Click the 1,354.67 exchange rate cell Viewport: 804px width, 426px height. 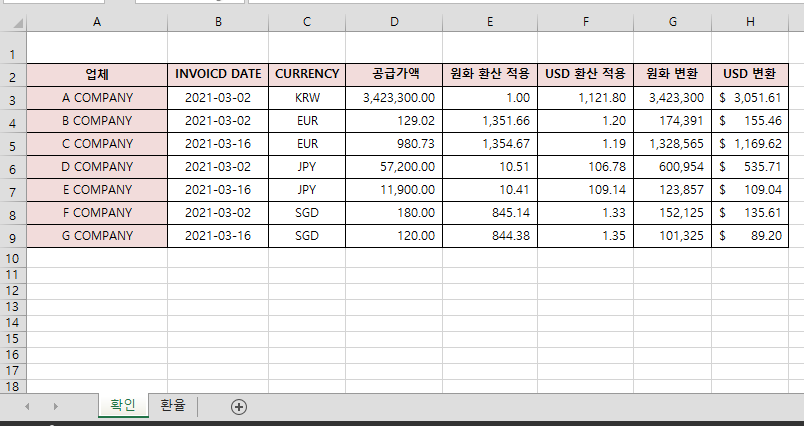click(x=490, y=144)
